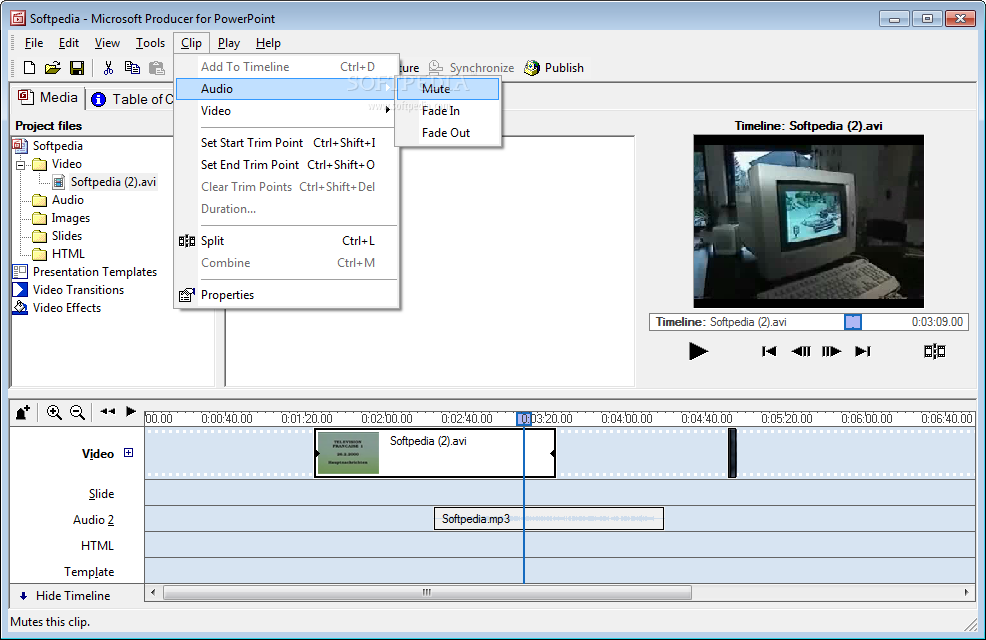Image resolution: width=986 pixels, height=640 pixels.
Task: Open the Tools menu
Action: point(150,43)
